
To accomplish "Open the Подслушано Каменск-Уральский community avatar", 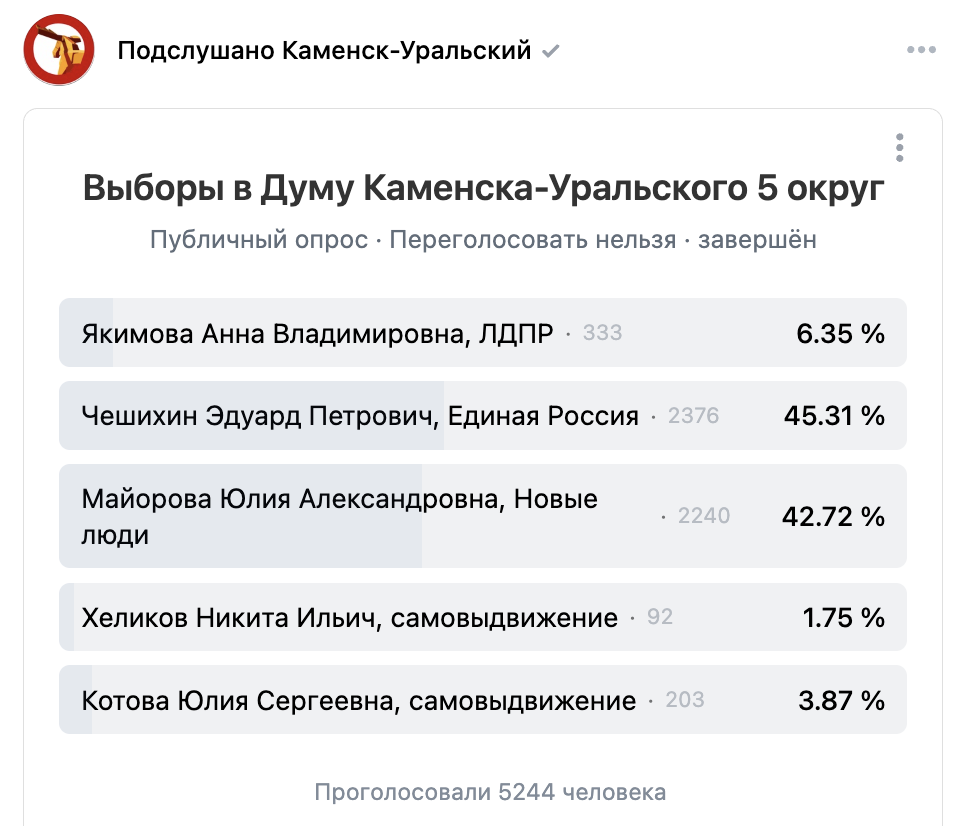I will pos(59,50).
